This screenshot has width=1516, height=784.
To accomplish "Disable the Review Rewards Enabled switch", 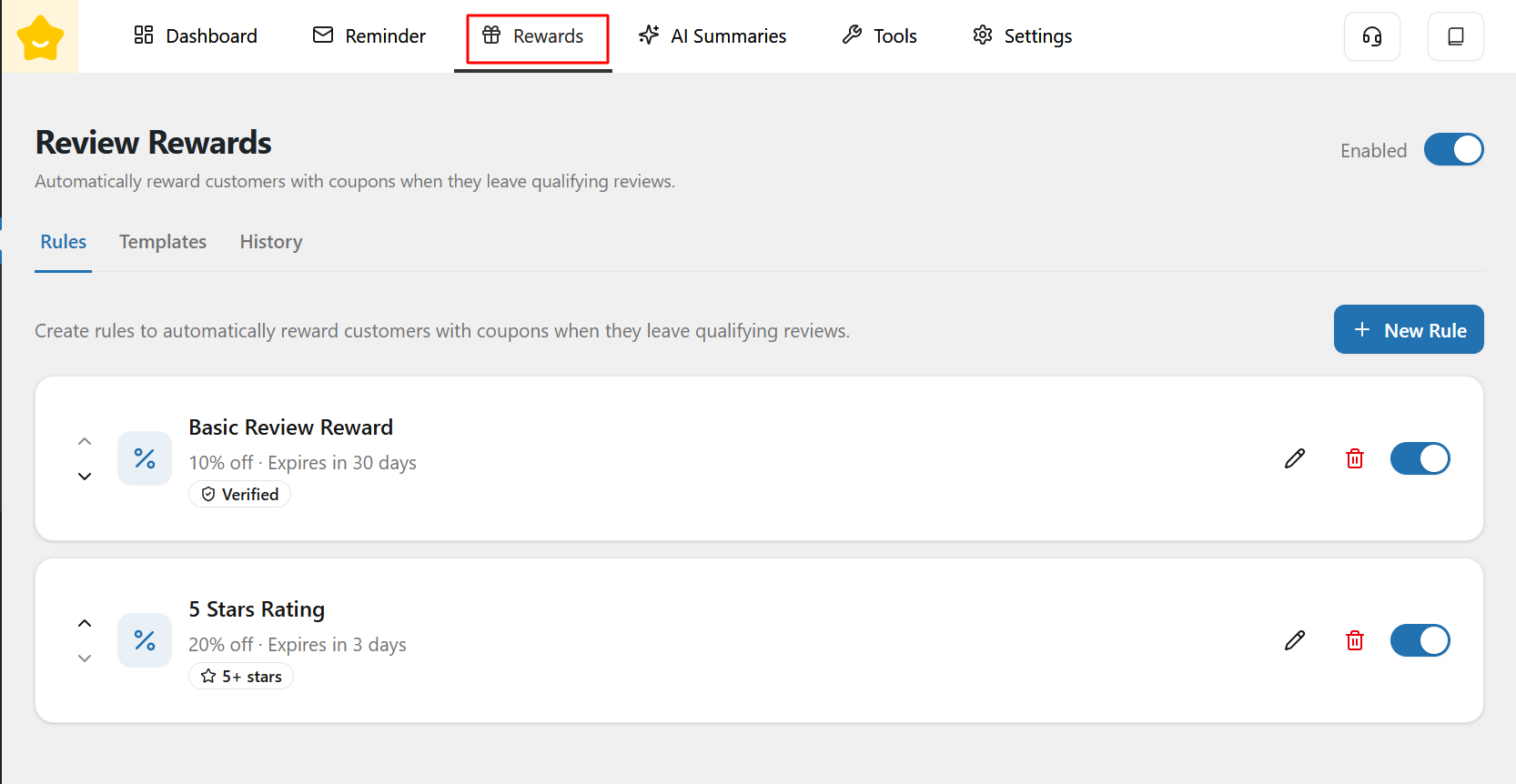I will pos(1453,150).
